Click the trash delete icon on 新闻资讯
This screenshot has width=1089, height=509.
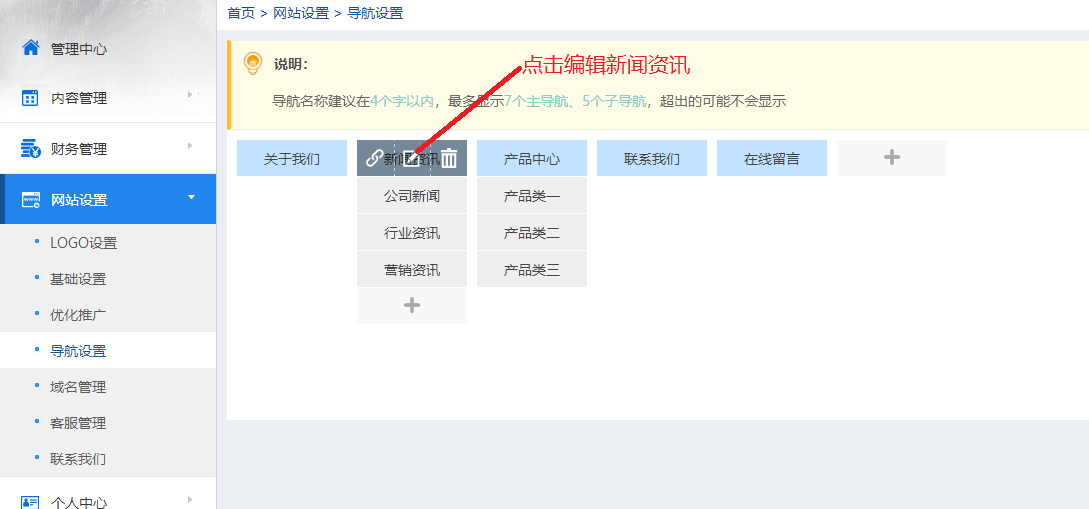pyautogui.click(x=449, y=158)
